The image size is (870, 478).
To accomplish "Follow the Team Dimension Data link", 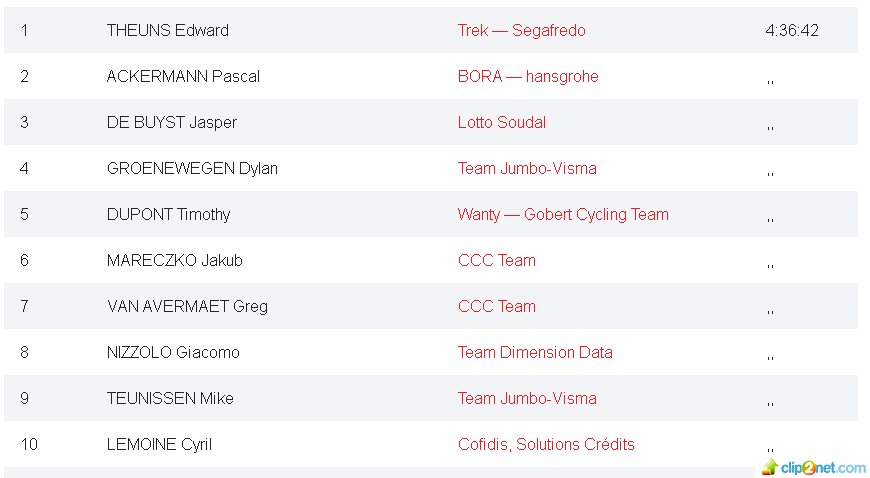I will click(x=535, y=353).
